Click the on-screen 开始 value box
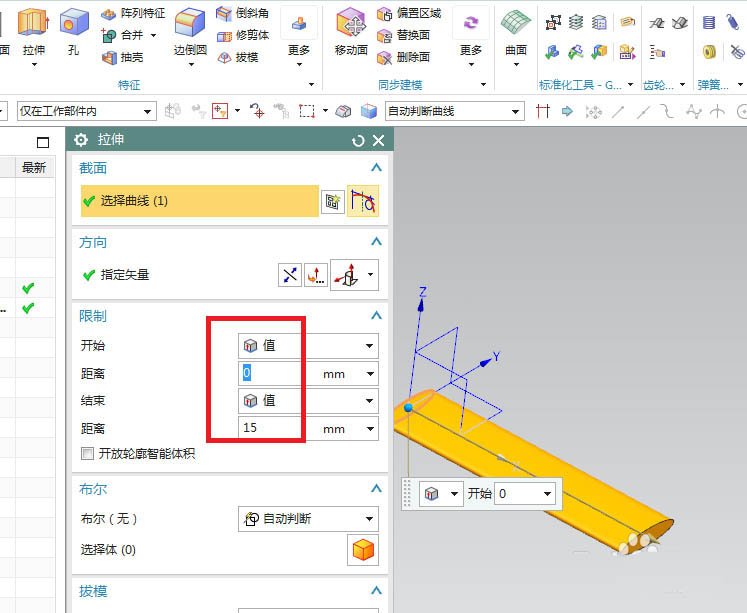 [517, 494]
